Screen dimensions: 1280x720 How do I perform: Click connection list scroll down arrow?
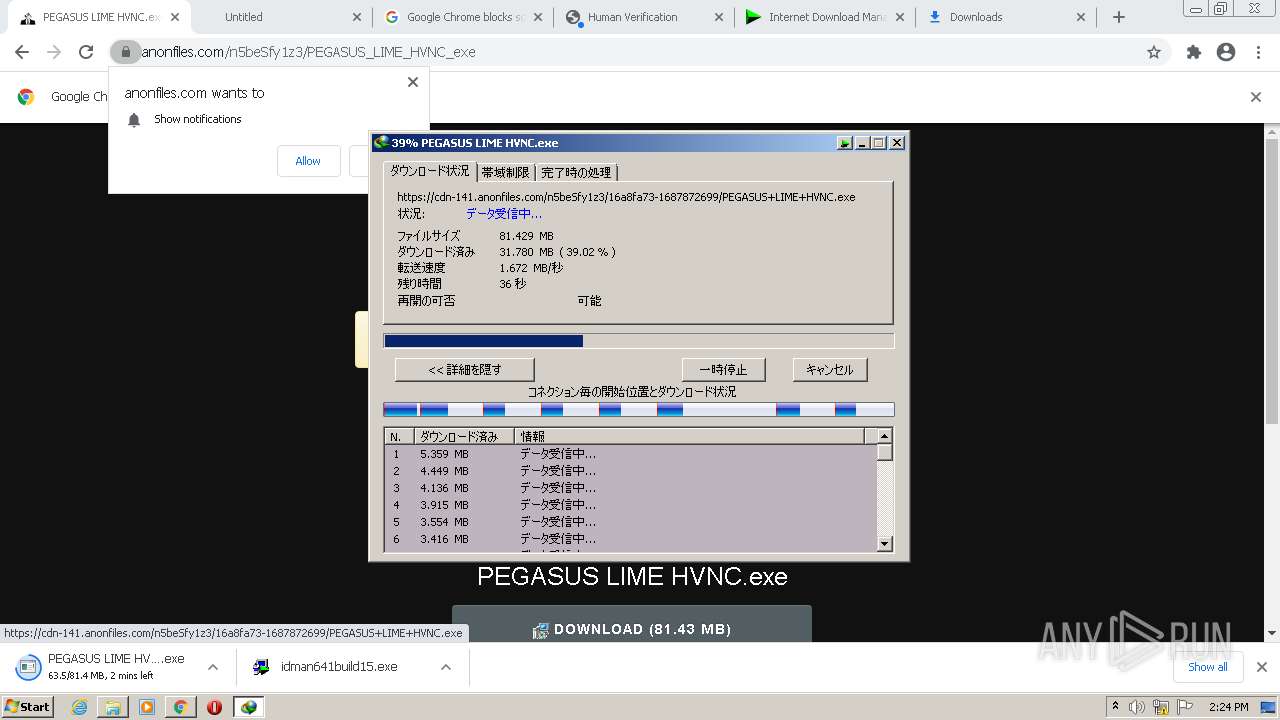[884, 544]
